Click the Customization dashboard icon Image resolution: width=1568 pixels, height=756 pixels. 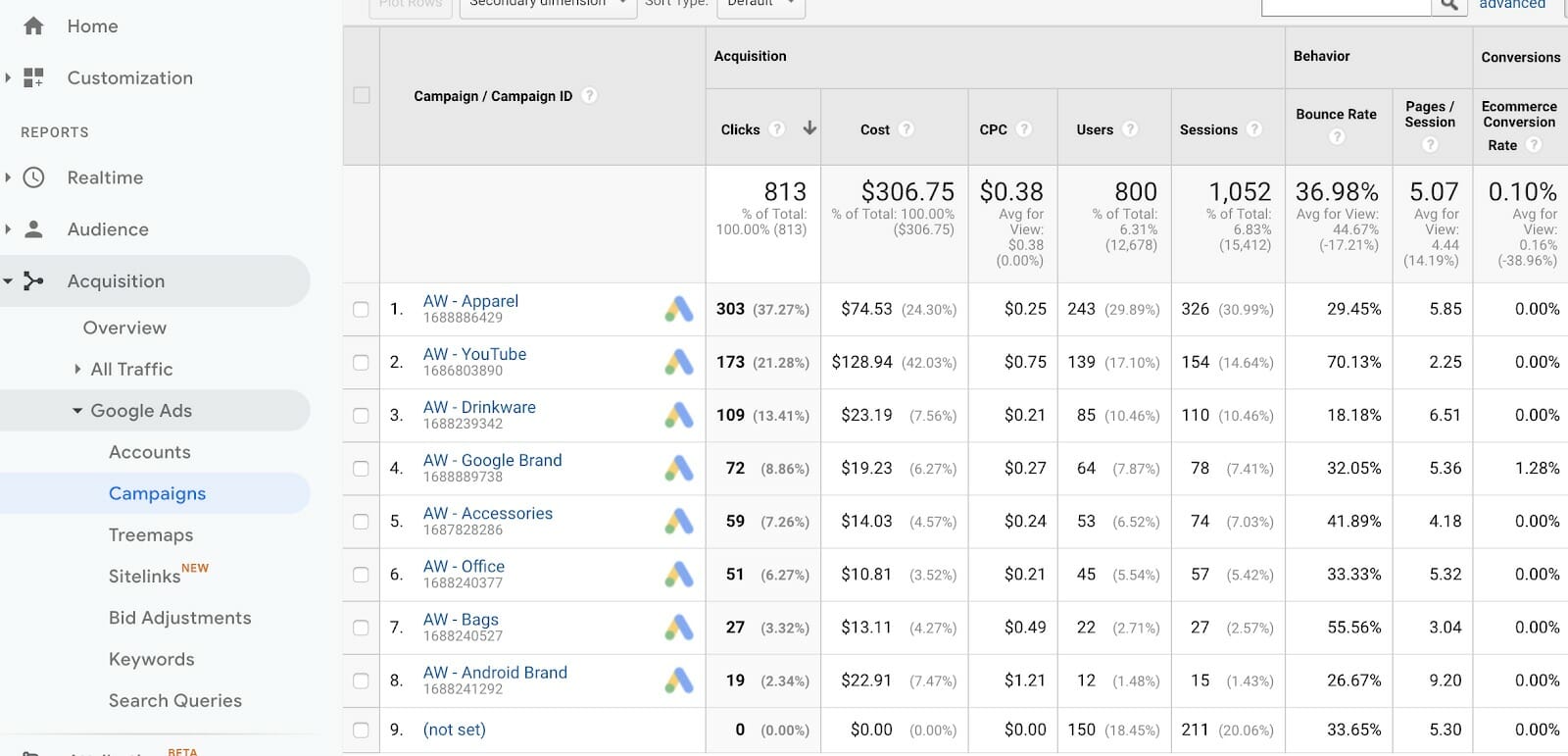click(33, 77)
